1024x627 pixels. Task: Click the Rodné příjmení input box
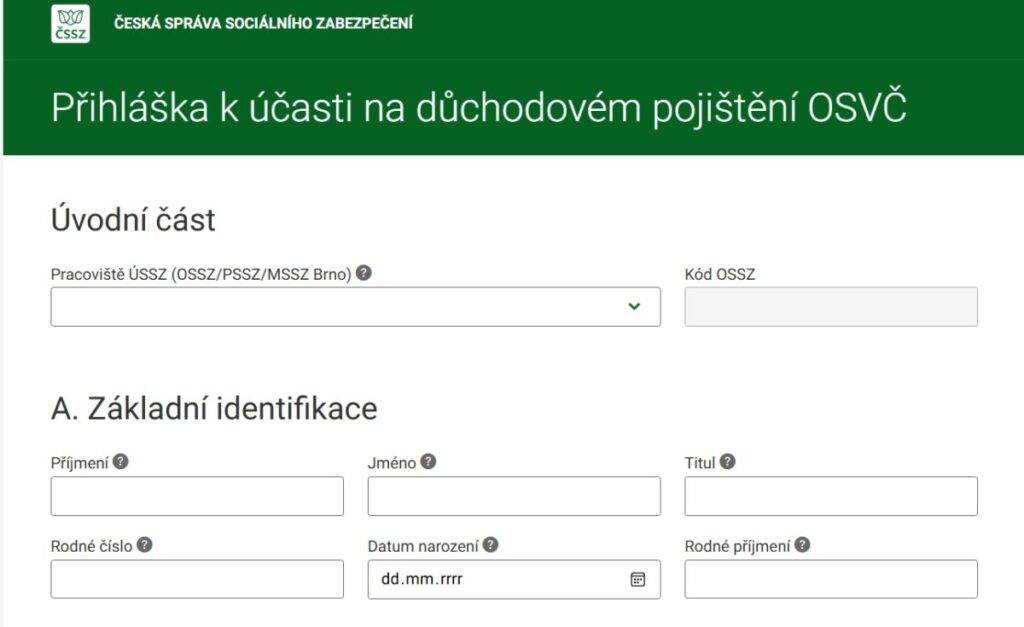click(830, 580)
